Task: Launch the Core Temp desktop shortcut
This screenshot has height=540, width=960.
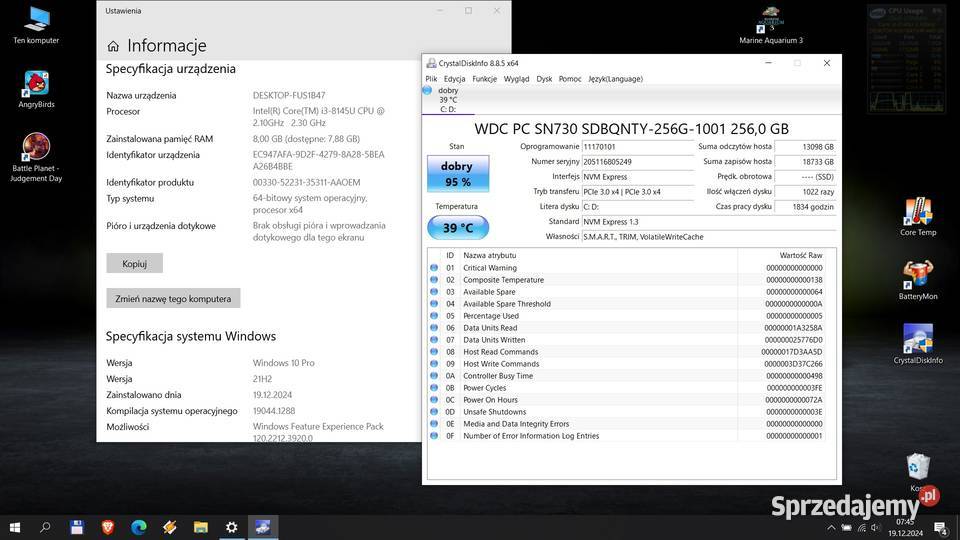Action: tap(918, 217)
